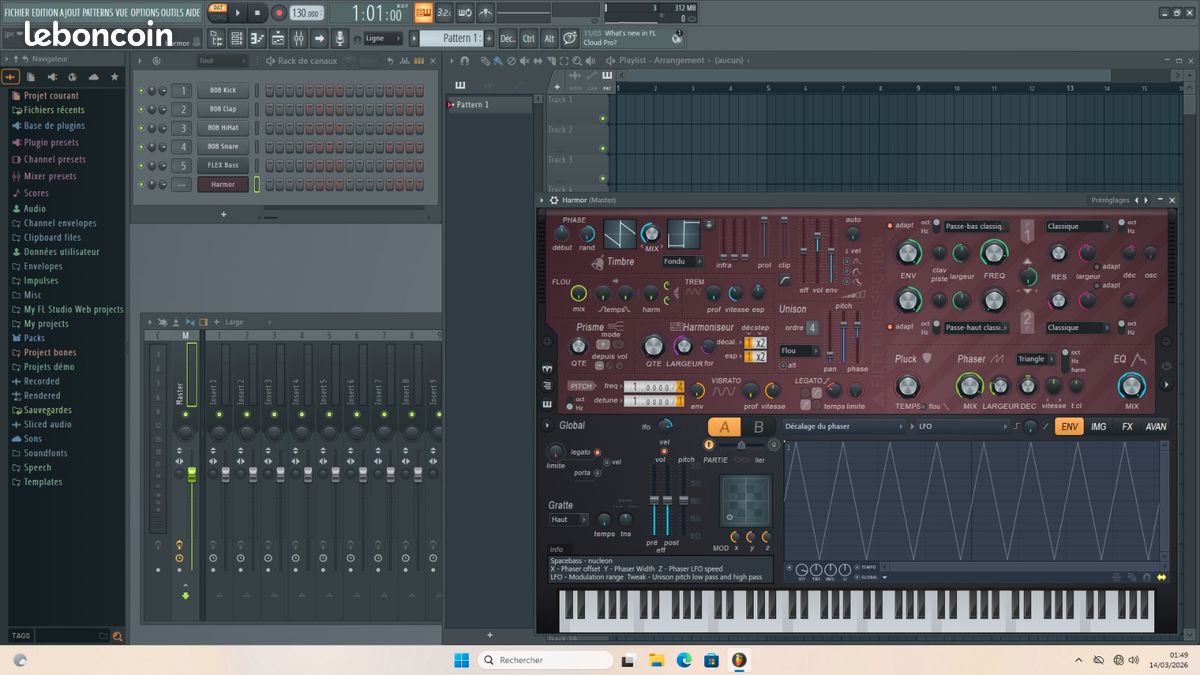Toggle the metronome icon in top toolbar
Image resolution: width=1200 pixels, height=675 pixels.
coord(486,13)
